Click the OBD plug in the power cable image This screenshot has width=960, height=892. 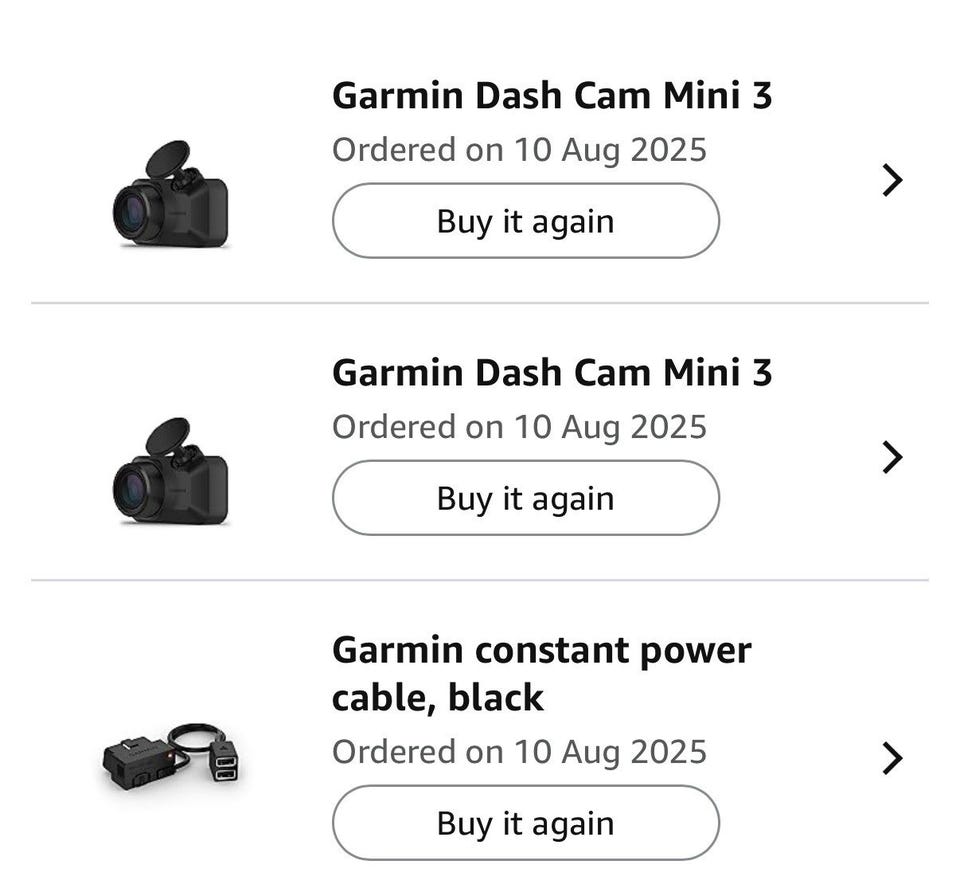136,764
